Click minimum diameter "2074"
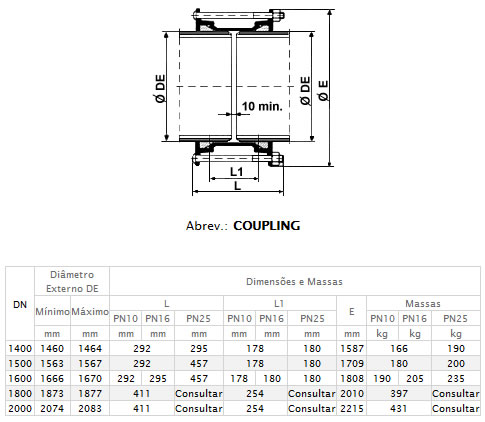 click(x=52, y=409)
